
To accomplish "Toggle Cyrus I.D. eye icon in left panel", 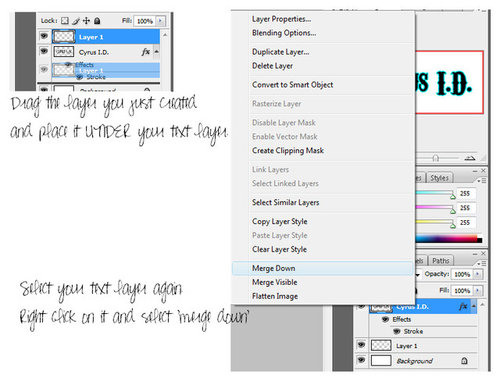I will click(x=44, y=51).
